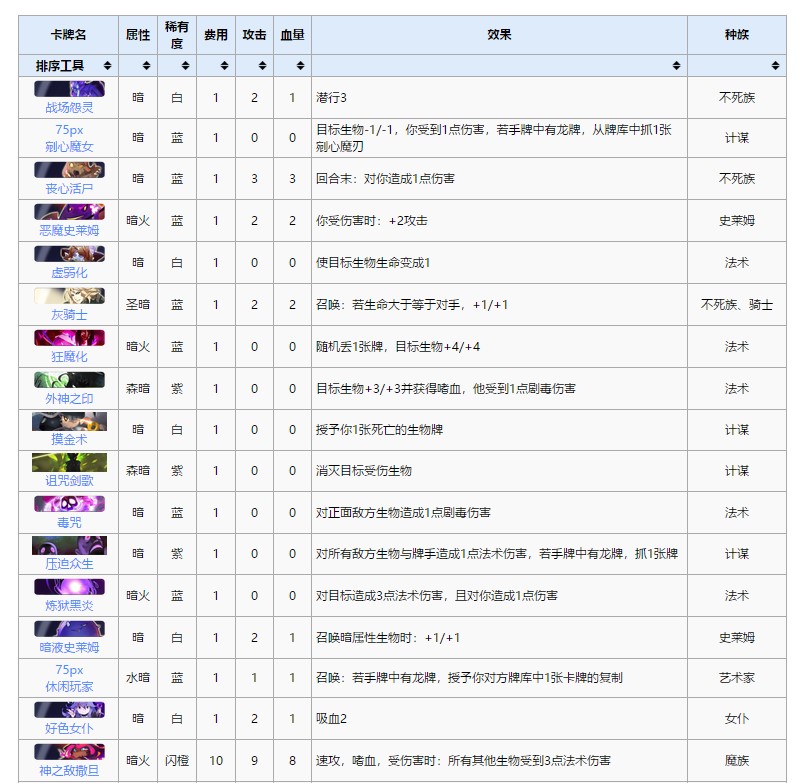Image resolution: width=807 pixels, height=783 pixels.
Task: Sort table by 属性 column arrows
Action: coord(146,66)
